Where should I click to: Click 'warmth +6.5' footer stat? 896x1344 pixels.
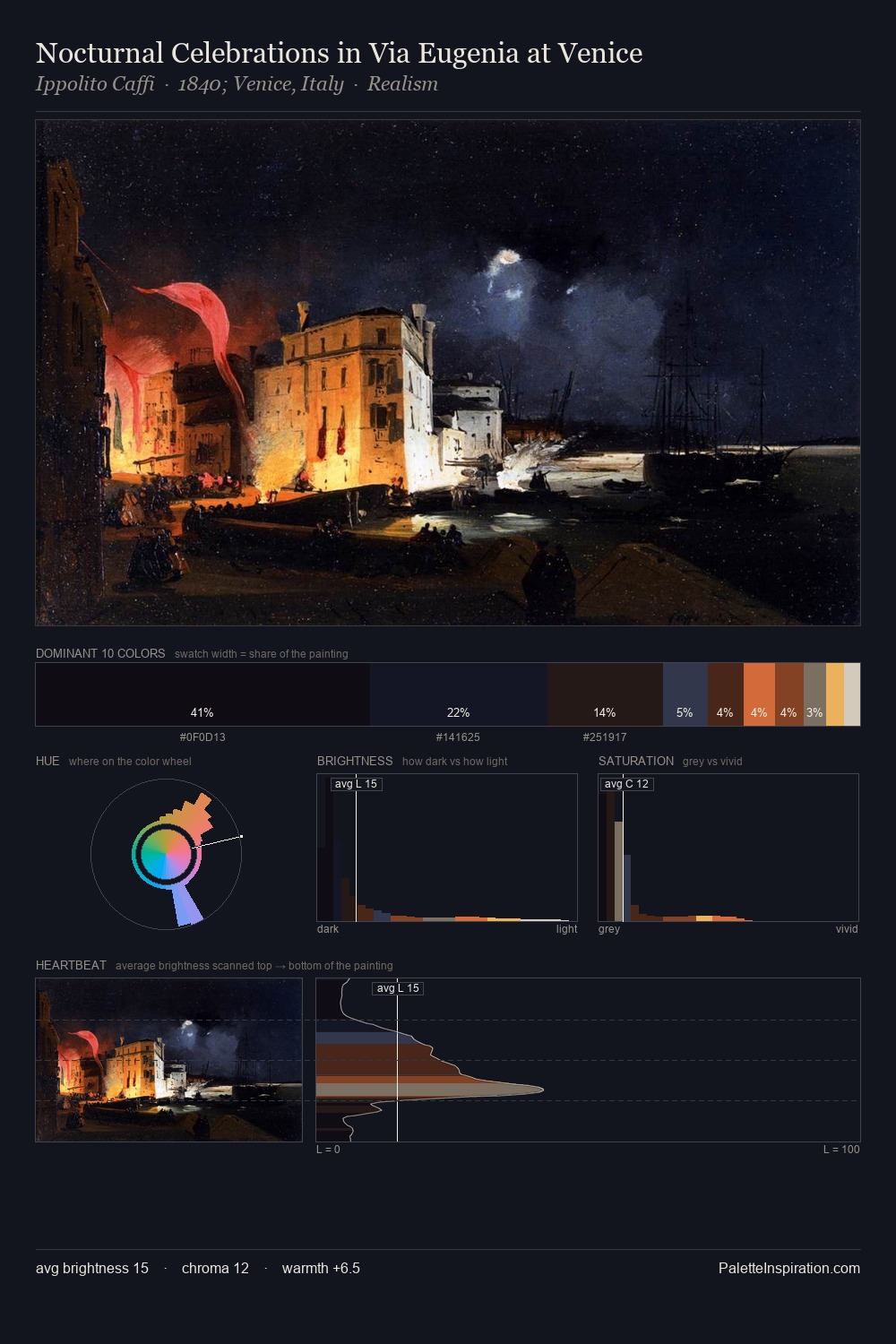pyautogui.click(x=321, y=1268)
